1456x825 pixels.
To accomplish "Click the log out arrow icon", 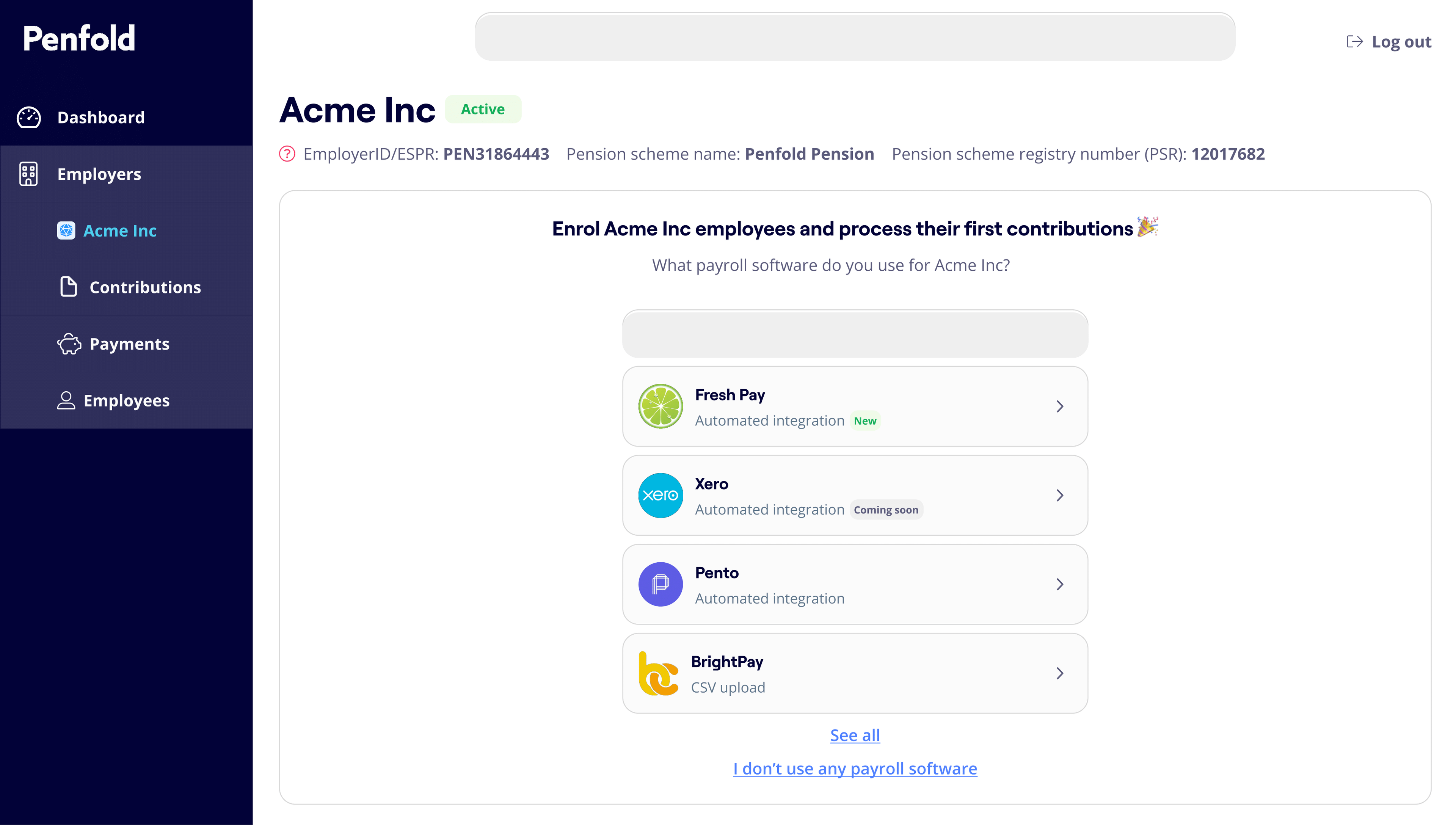I will tap(1354, 41).
